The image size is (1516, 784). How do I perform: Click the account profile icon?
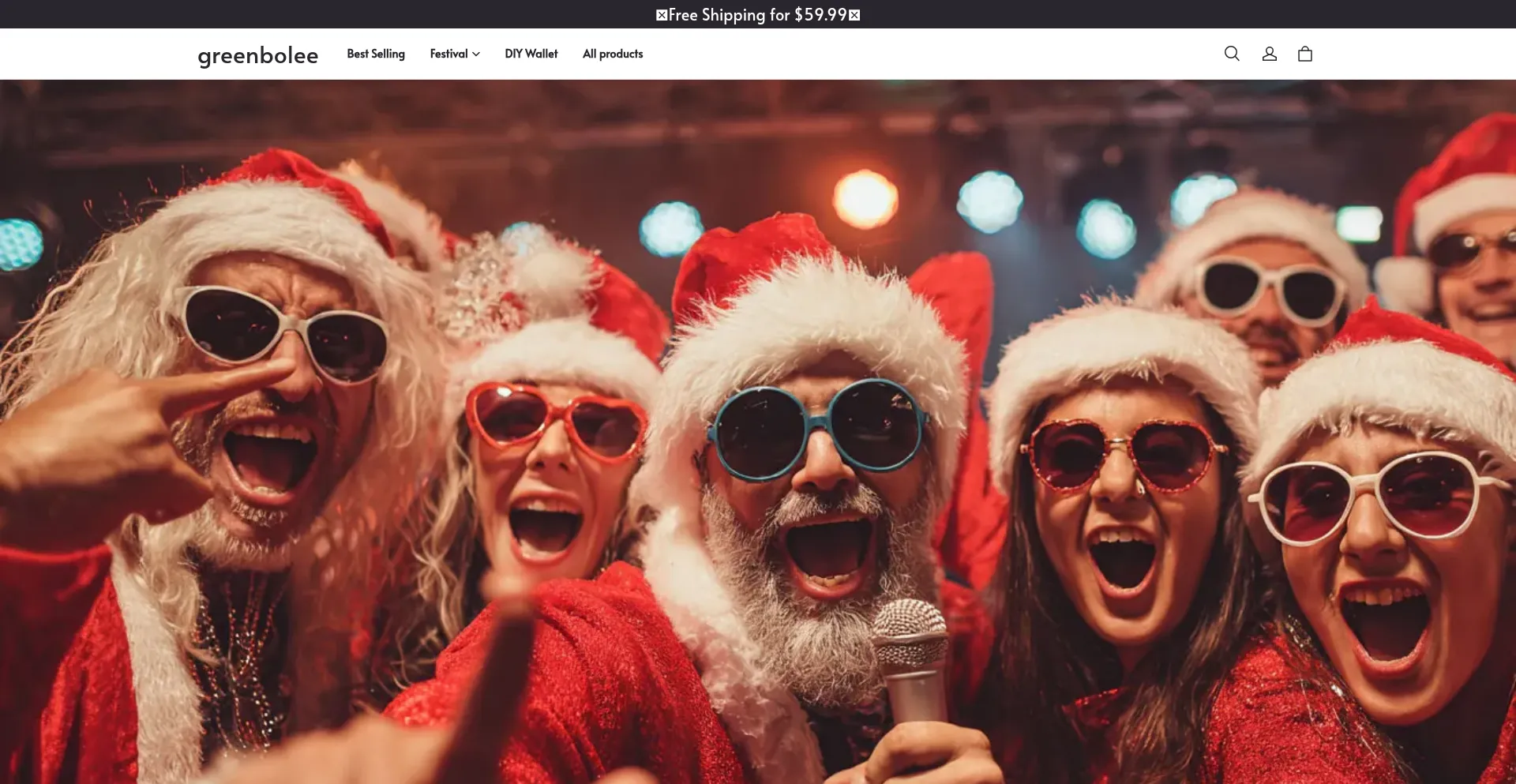coord(1269,54)
